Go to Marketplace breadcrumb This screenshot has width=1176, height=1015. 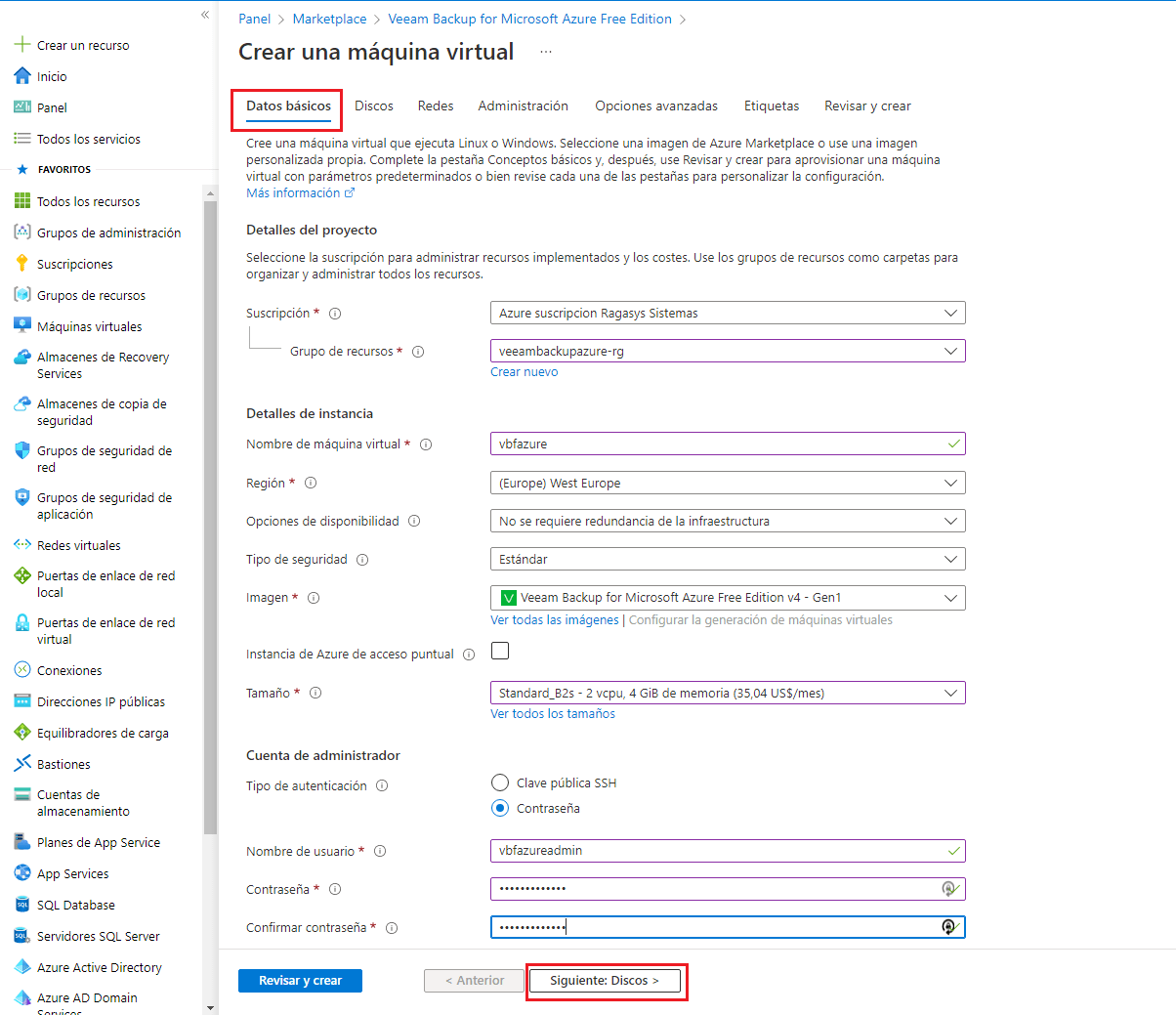coord(330,19)
